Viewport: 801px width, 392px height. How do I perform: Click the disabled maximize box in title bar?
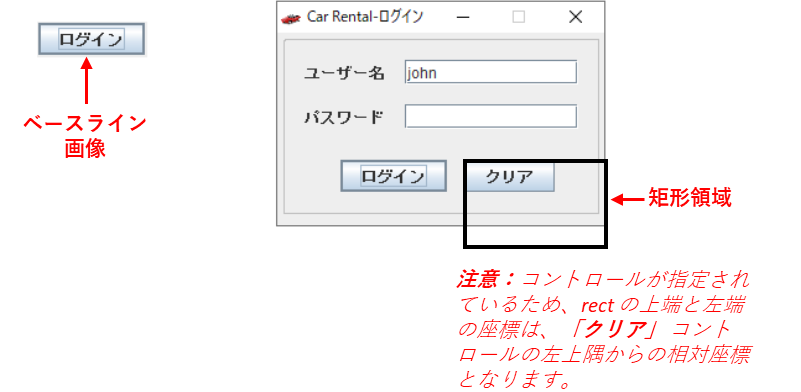tap(519, 17)
